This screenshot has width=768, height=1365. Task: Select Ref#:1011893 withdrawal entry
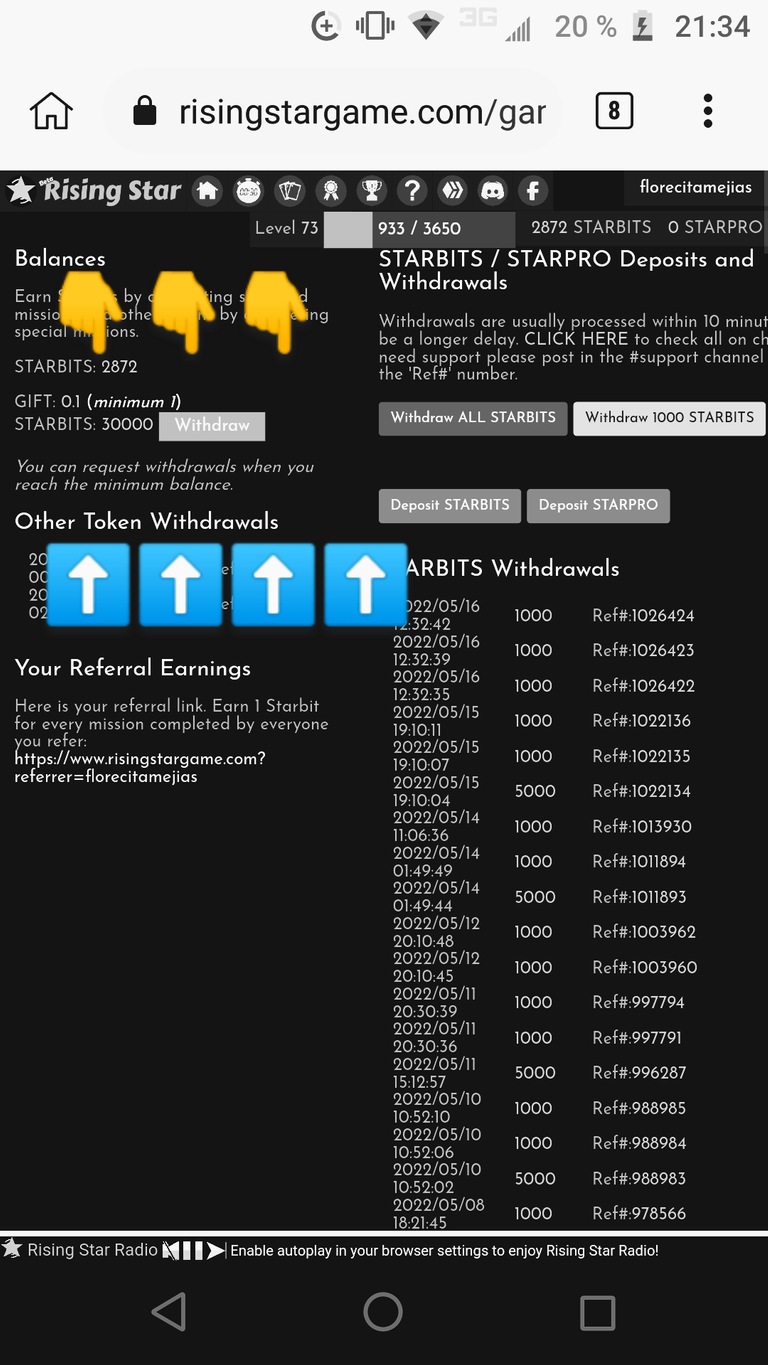tap(639, 898)
